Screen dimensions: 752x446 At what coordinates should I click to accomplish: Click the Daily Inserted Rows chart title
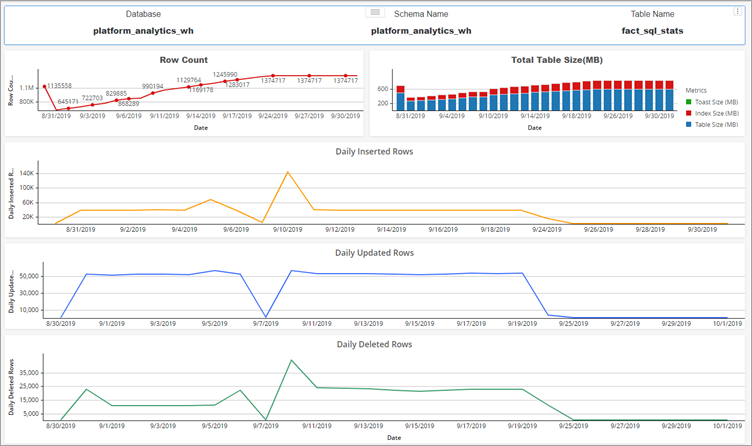click(375, 151)
